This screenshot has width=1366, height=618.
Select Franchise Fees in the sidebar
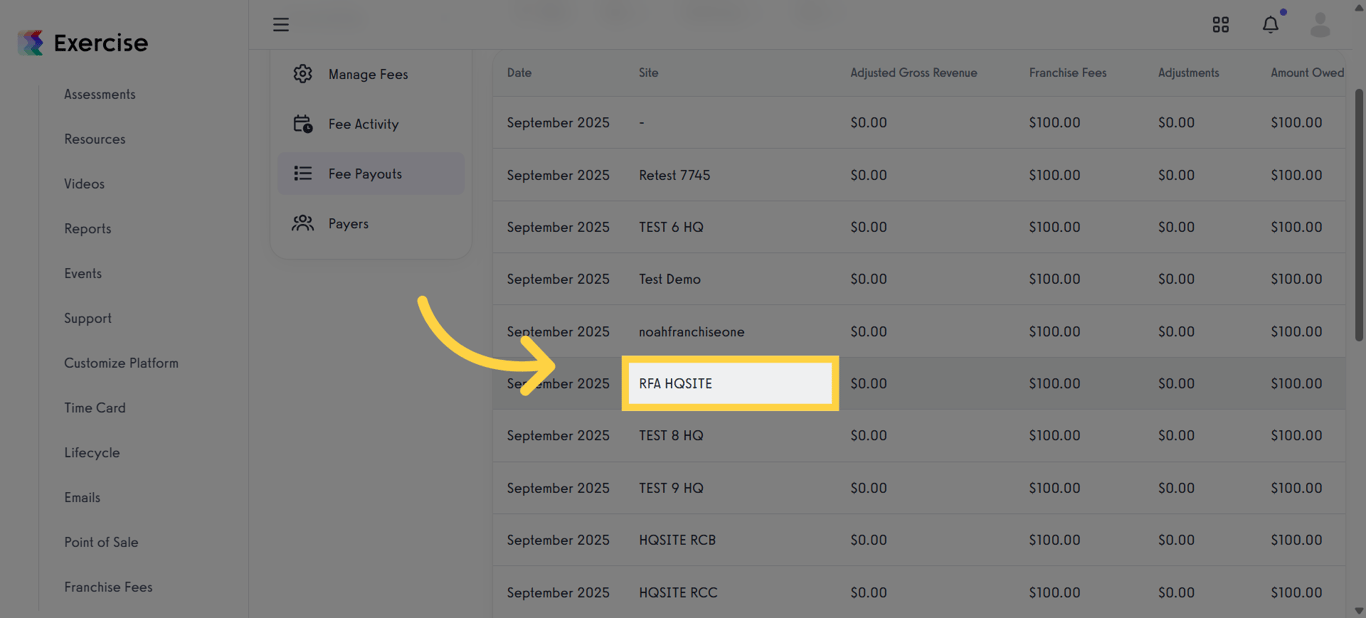pos(108,587)
